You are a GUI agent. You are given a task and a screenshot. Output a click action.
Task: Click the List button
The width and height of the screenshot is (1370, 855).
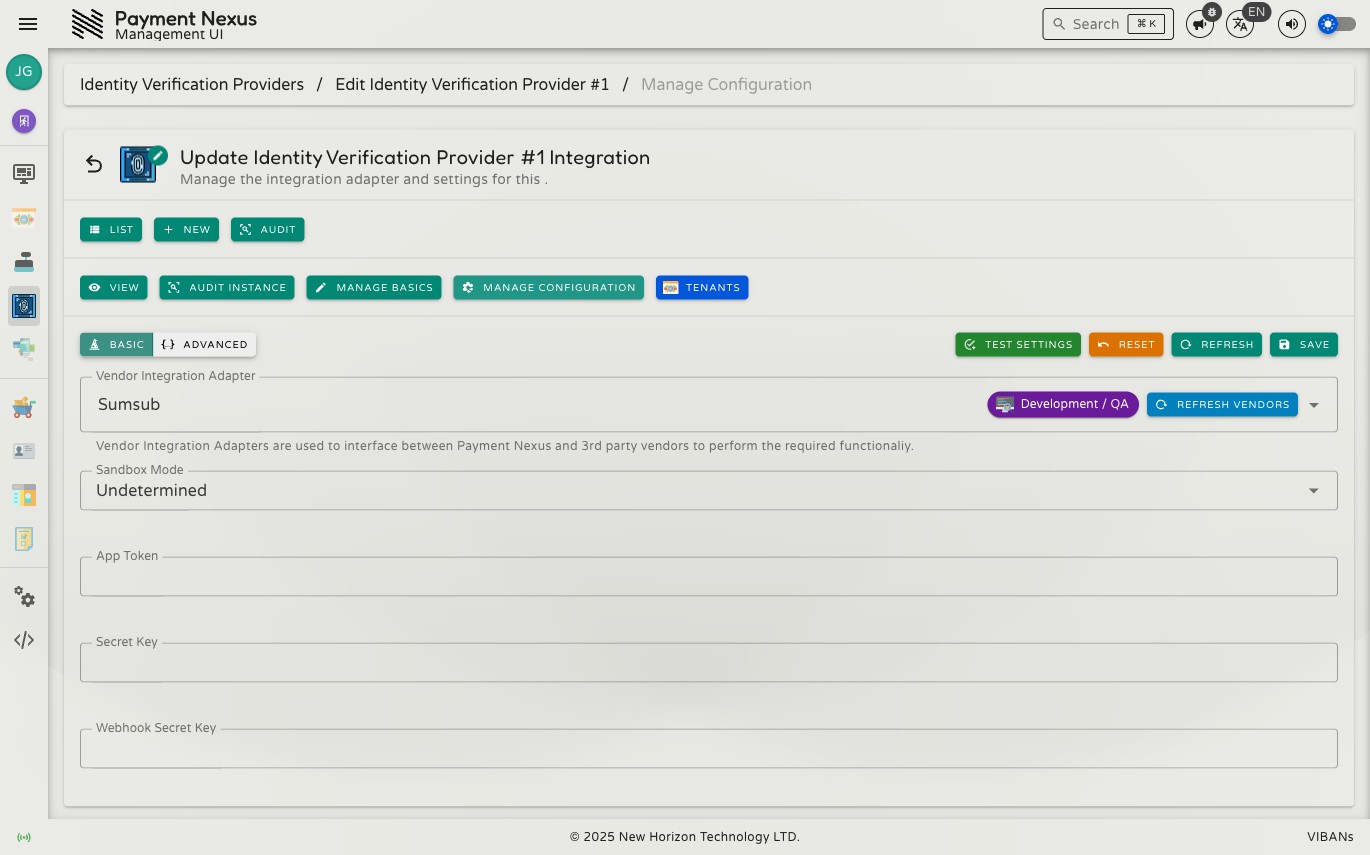111,229
